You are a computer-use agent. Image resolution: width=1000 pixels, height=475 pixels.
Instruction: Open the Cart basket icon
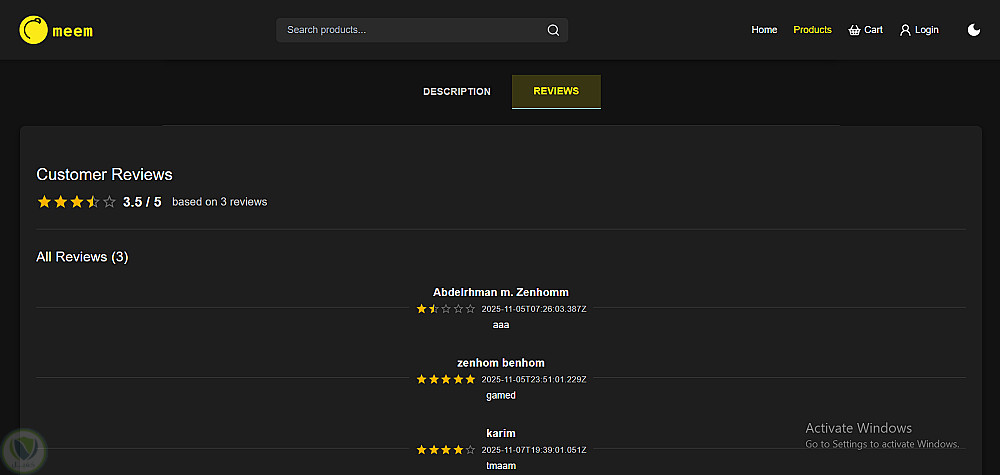854,30
